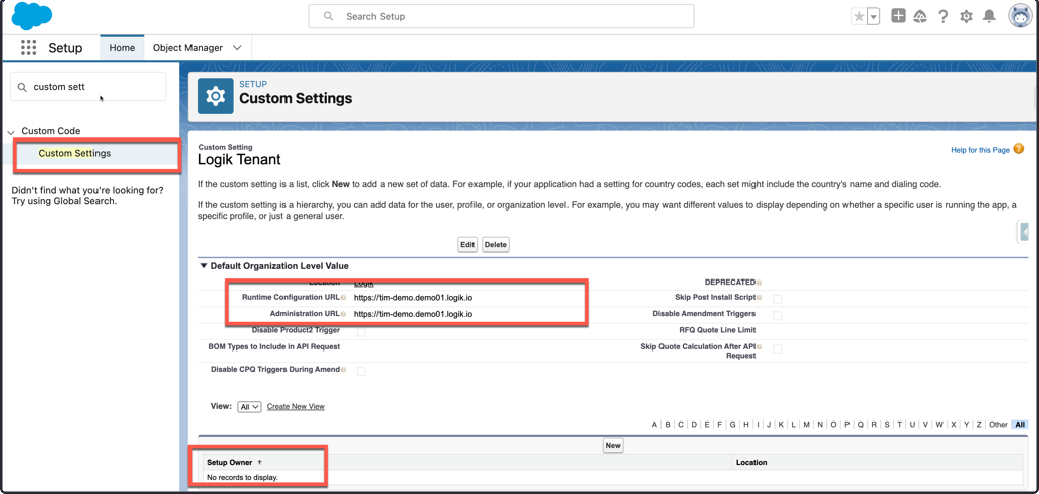This screenshot has height=494, width=1039.
Task: Click the RFQ Quote Line Limit label
Action: point(718,330)
